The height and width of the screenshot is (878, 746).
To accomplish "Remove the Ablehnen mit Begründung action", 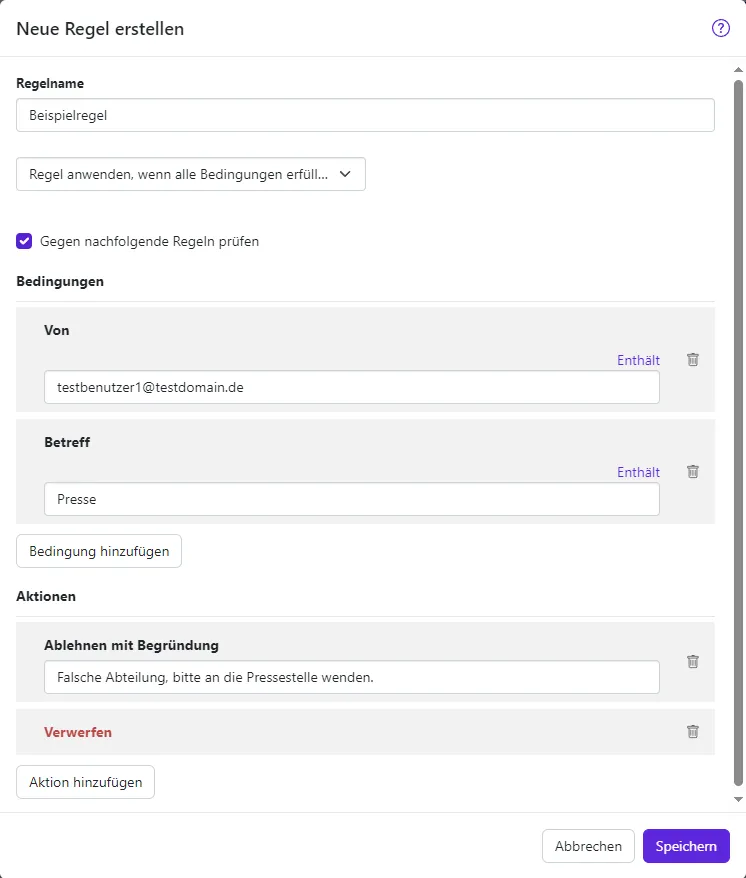I will point(692,662).
